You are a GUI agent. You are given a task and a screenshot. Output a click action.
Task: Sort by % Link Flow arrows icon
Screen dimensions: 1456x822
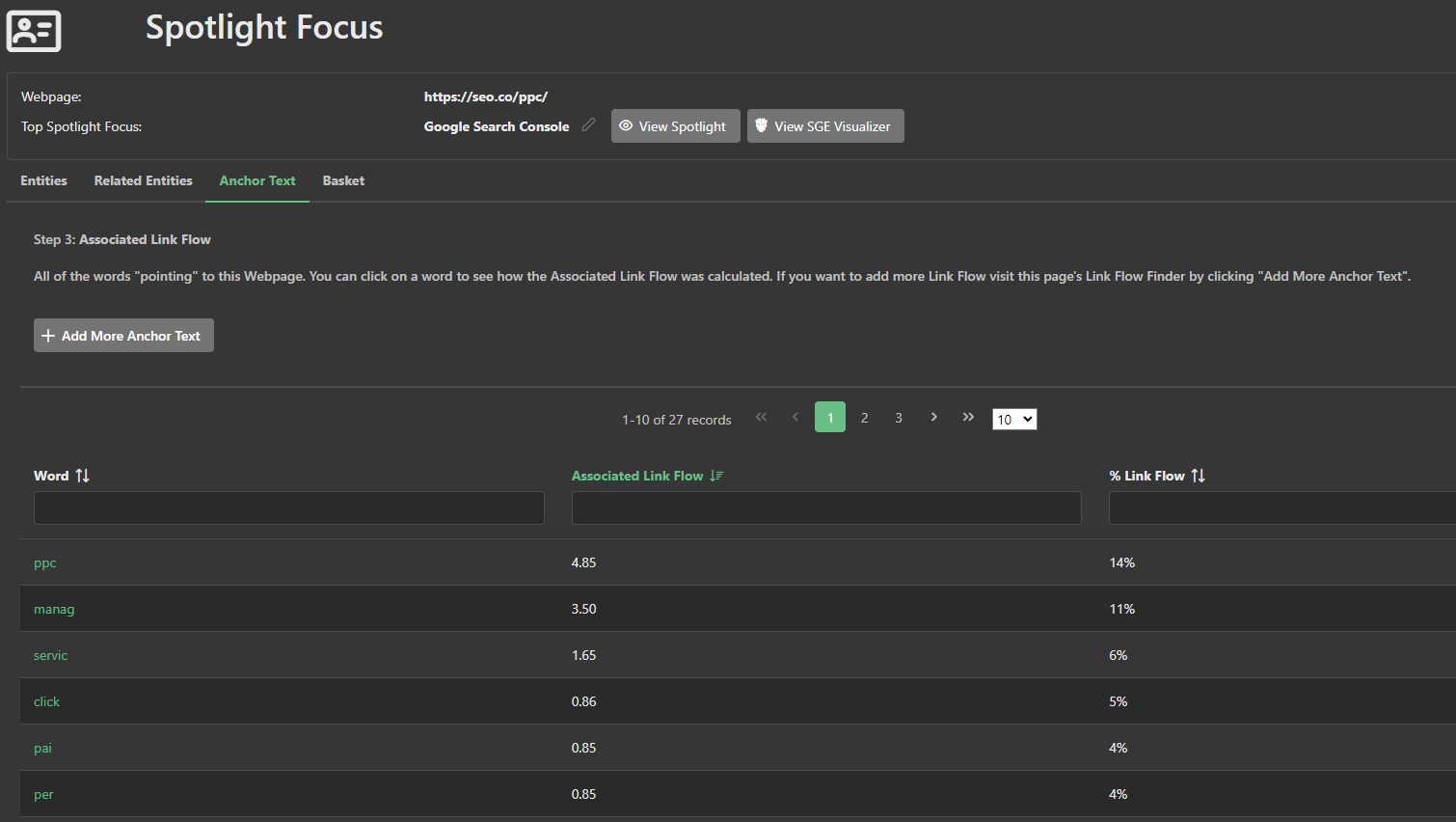coord(1198,476)
